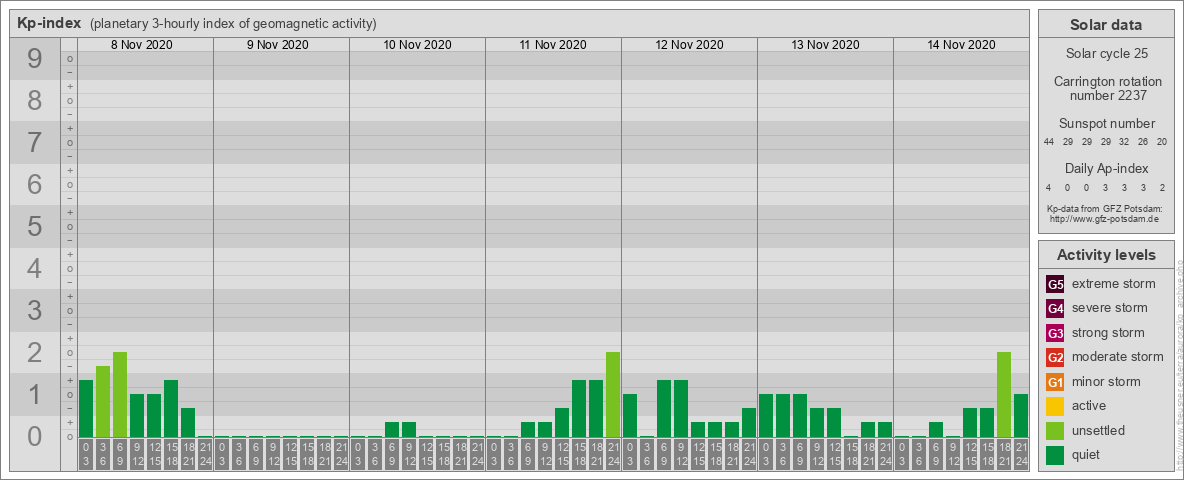Screen dimensions: 1184x480
Task: Click the Kp axis value 5
Action: tap(35, 226)
